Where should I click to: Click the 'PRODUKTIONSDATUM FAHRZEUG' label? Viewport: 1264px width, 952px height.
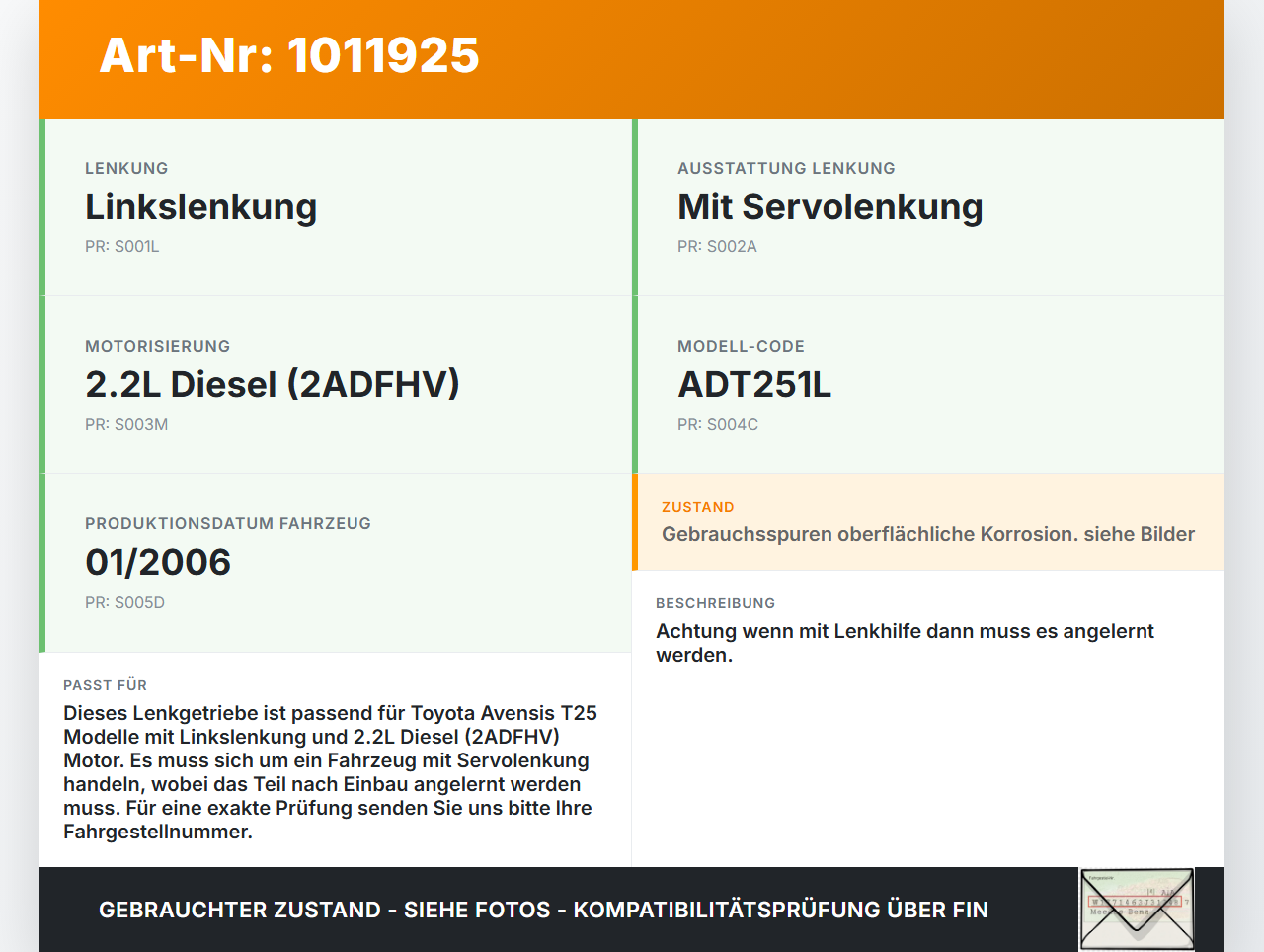click(228, 524)
